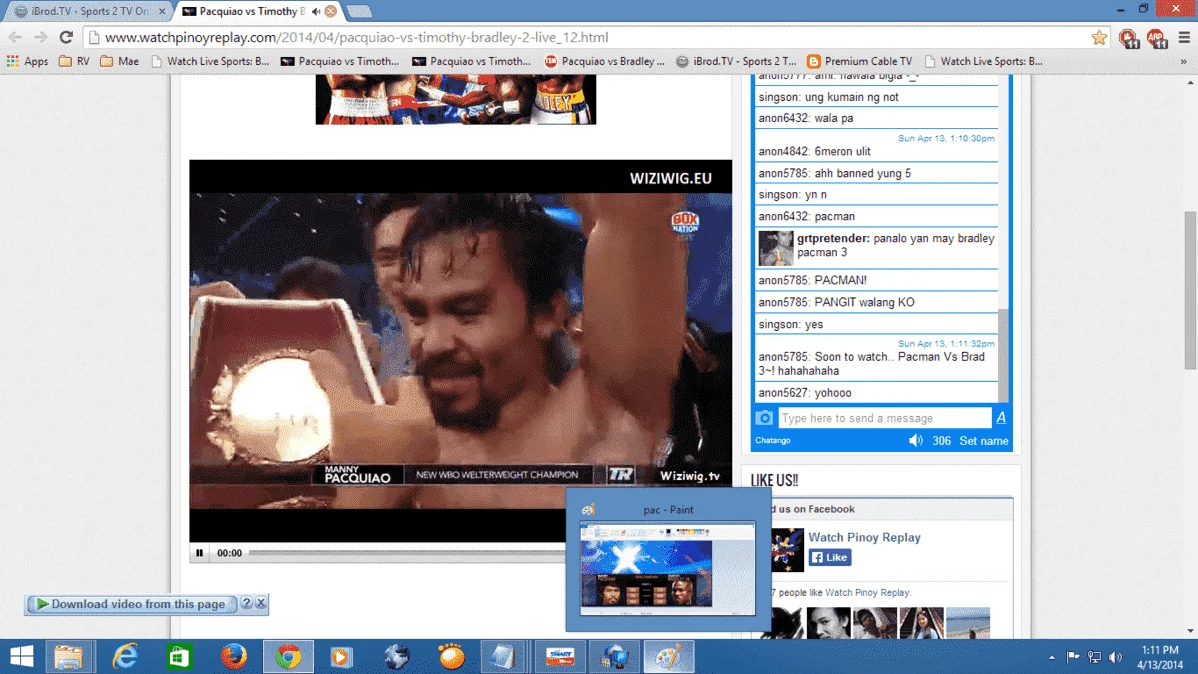The height and width of the screenshot is (674, 1198).
Task: Open the RV bookmarks folder
Action: click(74, 61)
